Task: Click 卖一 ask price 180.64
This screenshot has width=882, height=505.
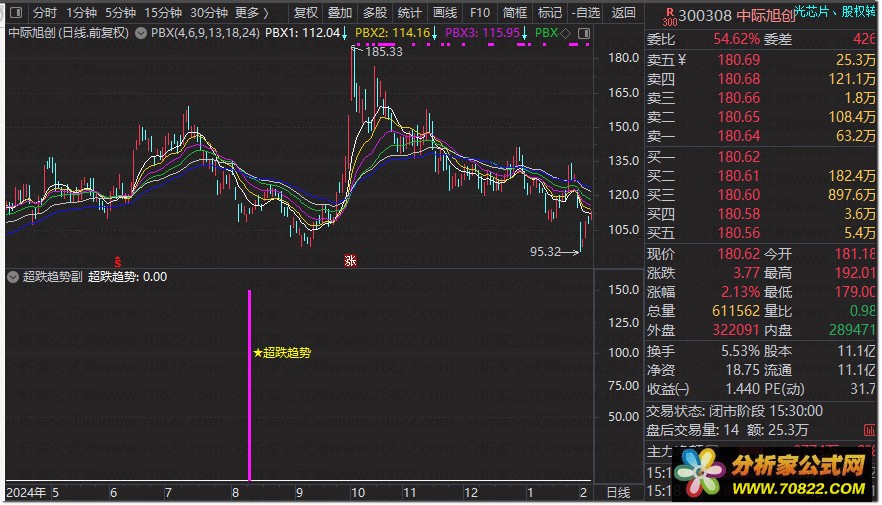Action: click(x=739, y=136)
